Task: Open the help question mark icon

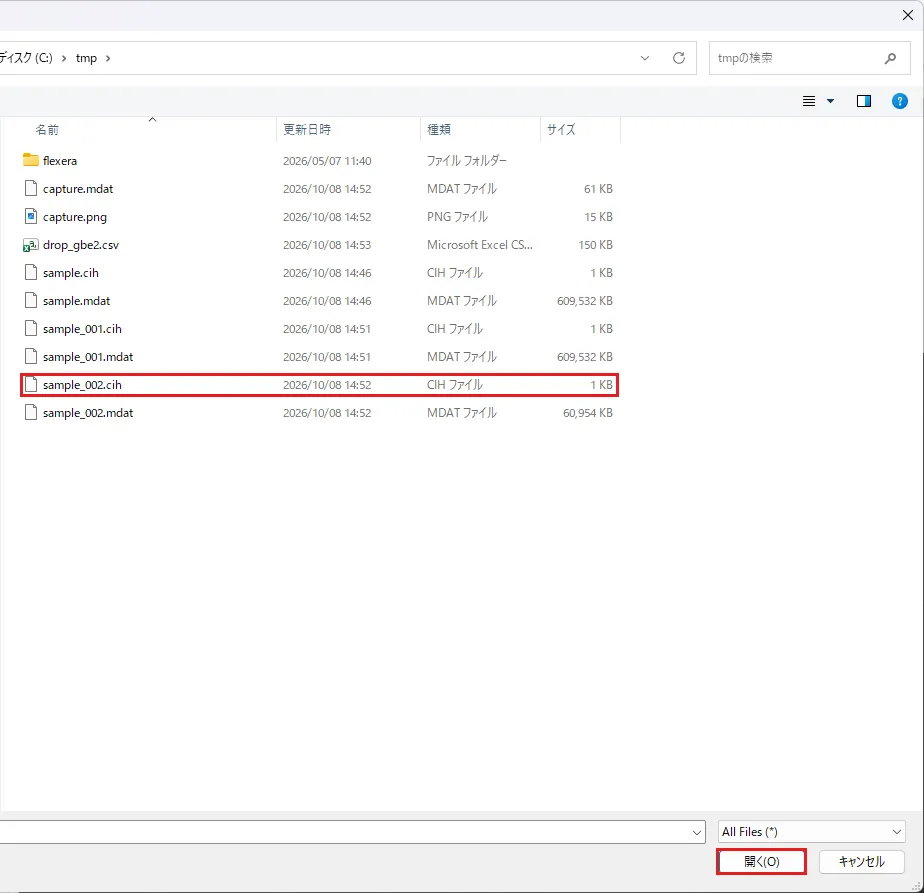Action: click(x=899, y=101)
